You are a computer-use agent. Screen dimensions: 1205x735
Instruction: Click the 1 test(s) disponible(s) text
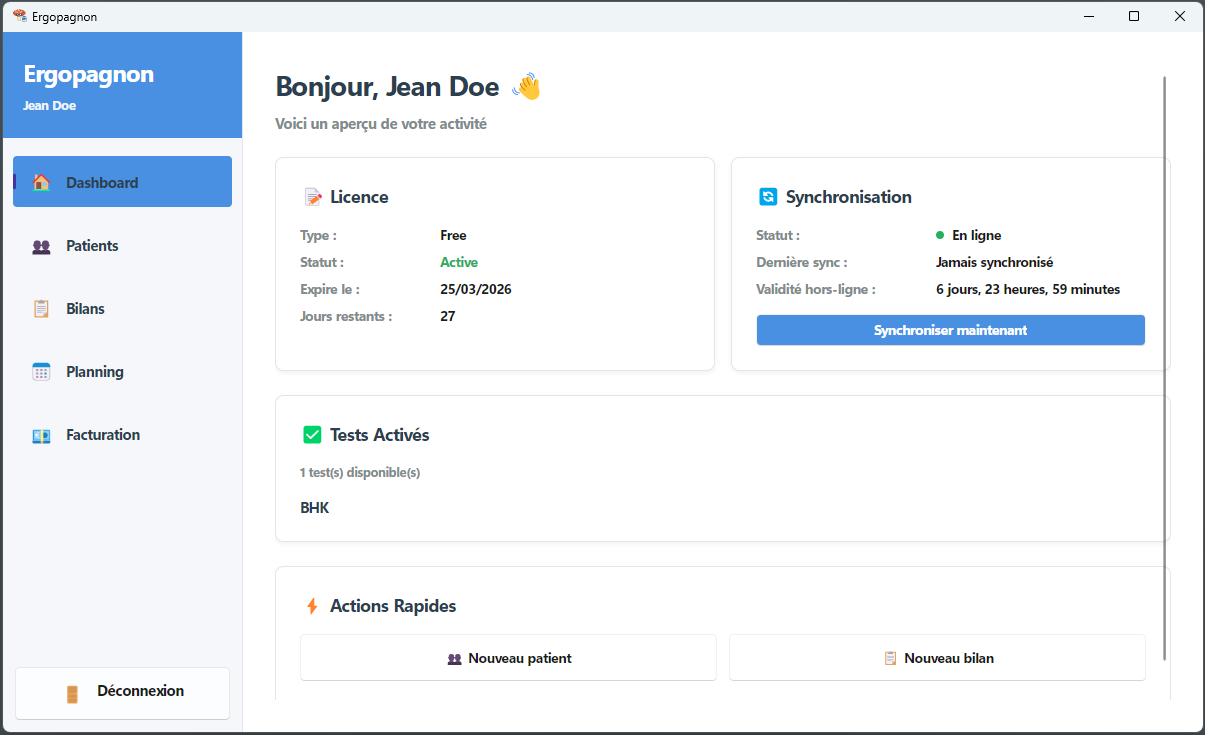click(x=360, y=472)
